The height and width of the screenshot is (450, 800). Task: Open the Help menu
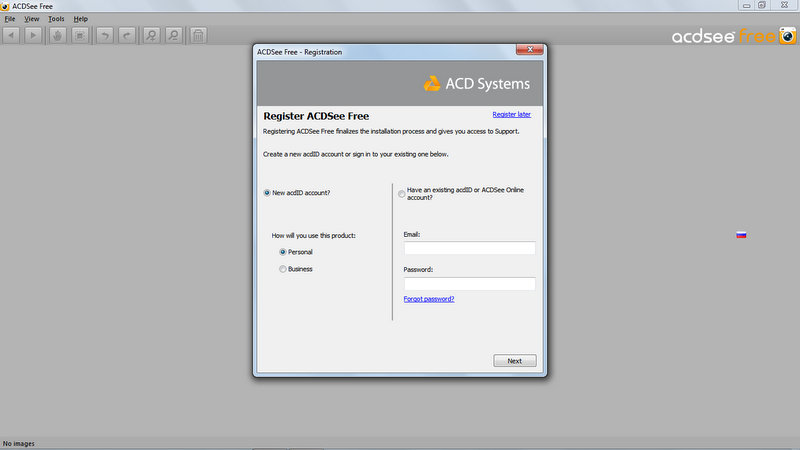81,19
